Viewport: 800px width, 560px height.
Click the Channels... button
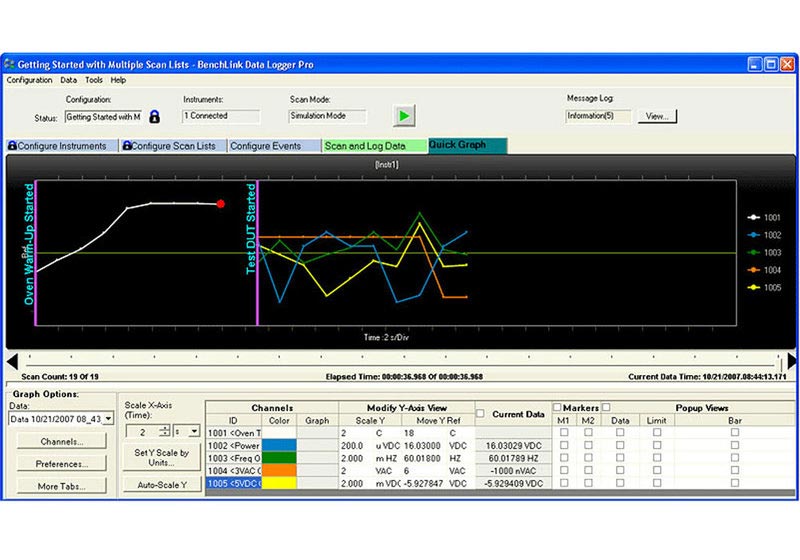[62, 441]
